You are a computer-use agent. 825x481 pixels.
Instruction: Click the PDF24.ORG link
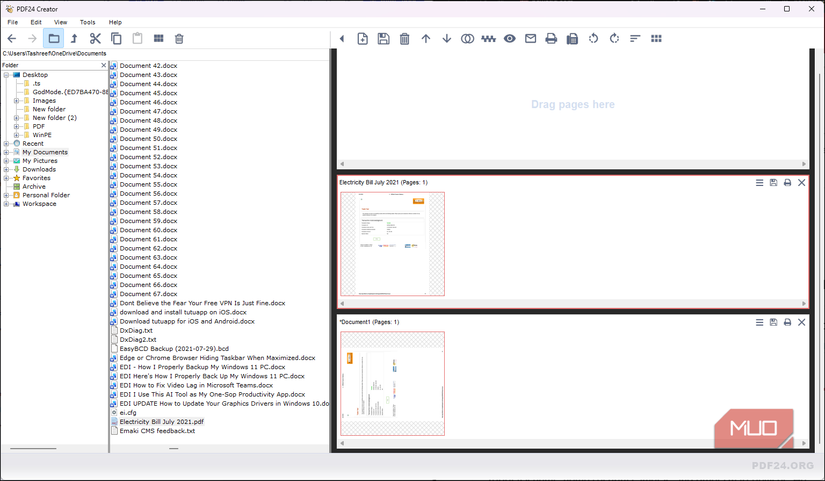[782, 466]
